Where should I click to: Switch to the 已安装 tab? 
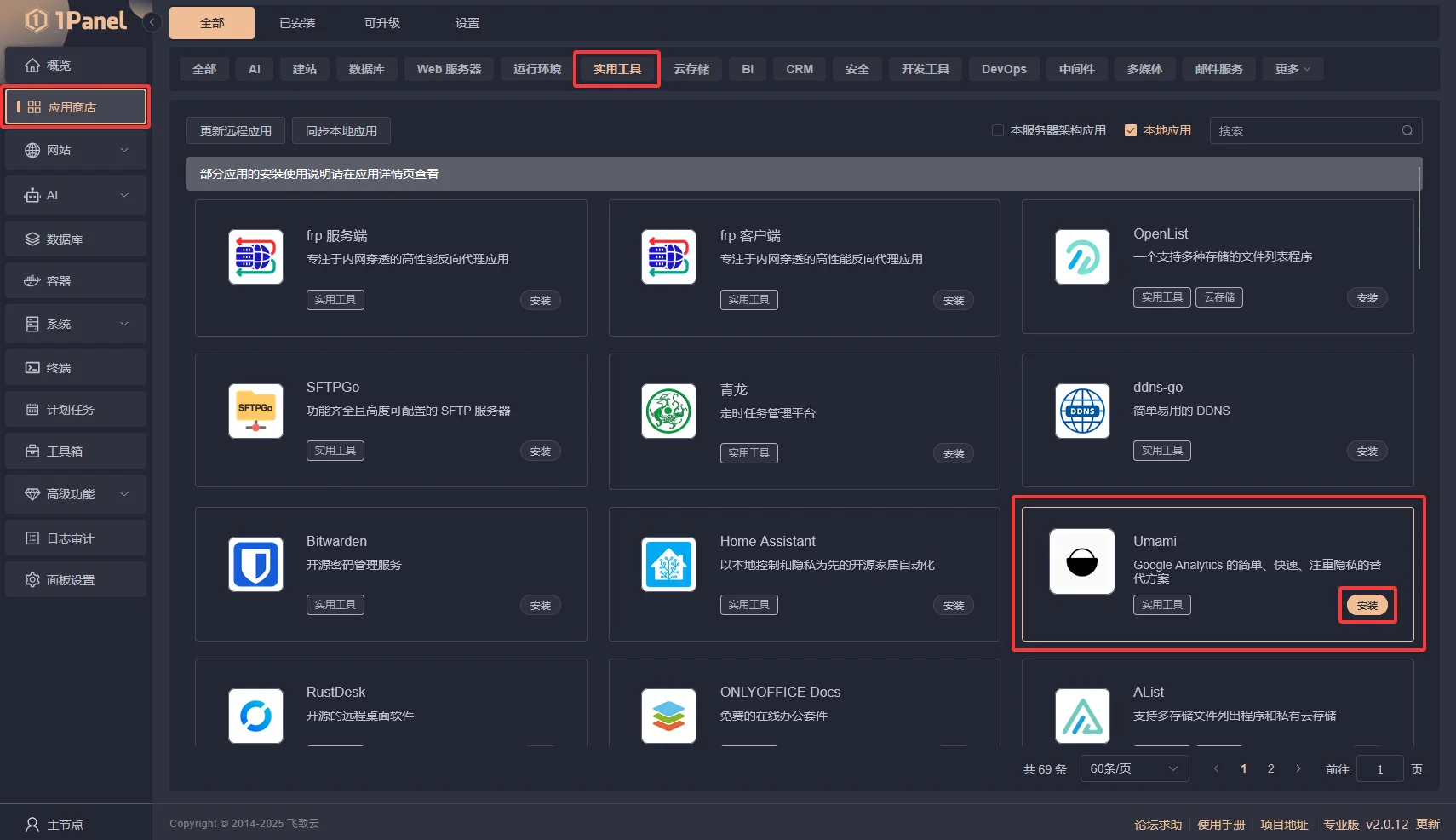[x=297, y=23]
